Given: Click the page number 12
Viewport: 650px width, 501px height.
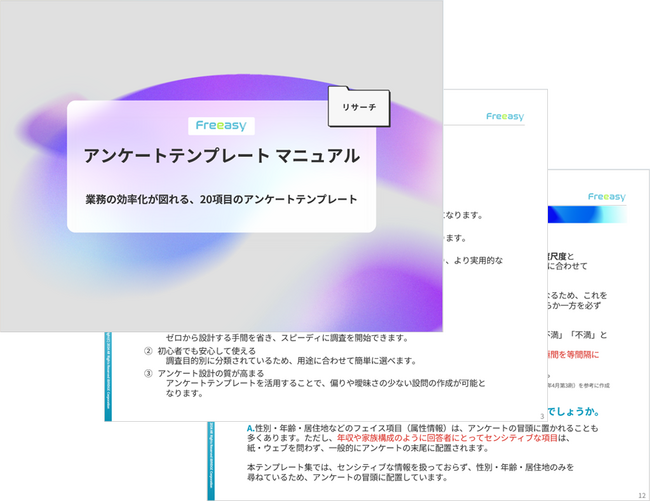Looking at the screenshot, I should (640, 493).
